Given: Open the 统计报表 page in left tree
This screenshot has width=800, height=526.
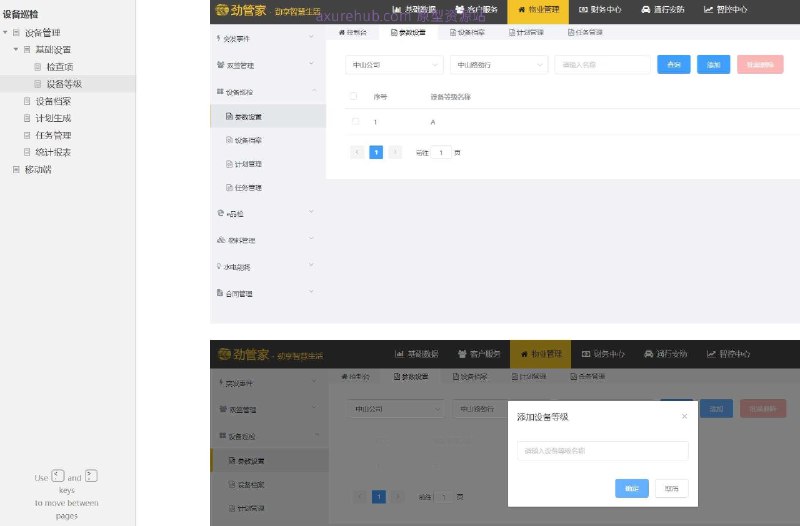Looking at the screenshot, I should click(x=53, y=152).
